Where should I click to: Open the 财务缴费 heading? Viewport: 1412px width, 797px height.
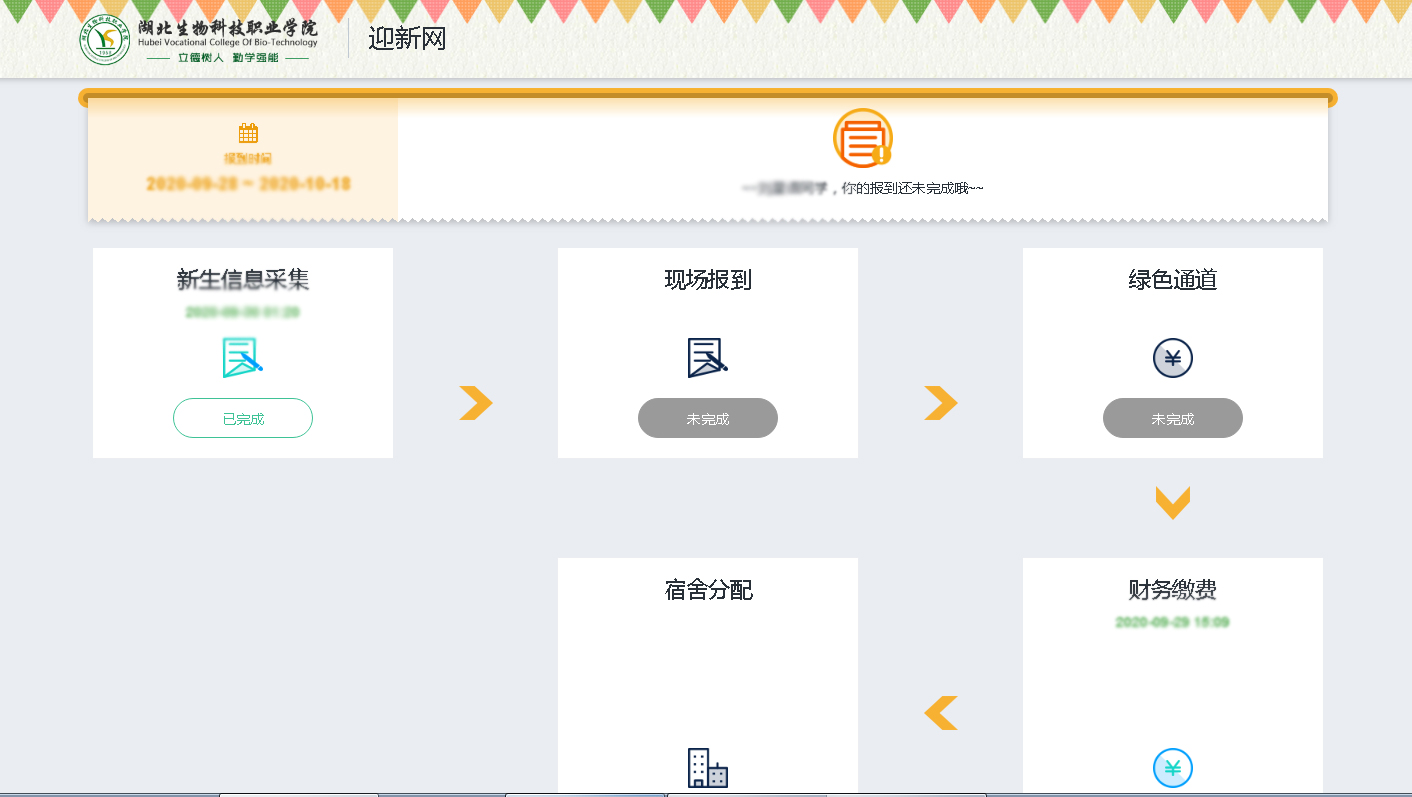coord(1172,590)
